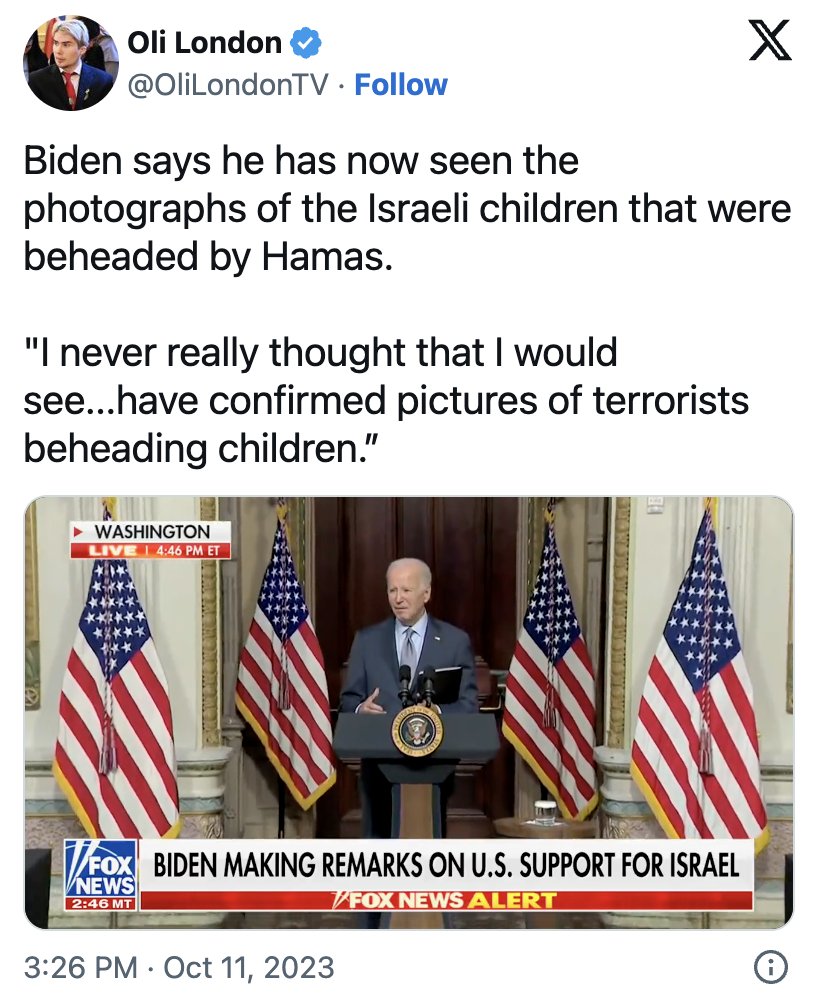
Task: Open the @OliLondonTV handle link
Action: (x=228, y=84)
